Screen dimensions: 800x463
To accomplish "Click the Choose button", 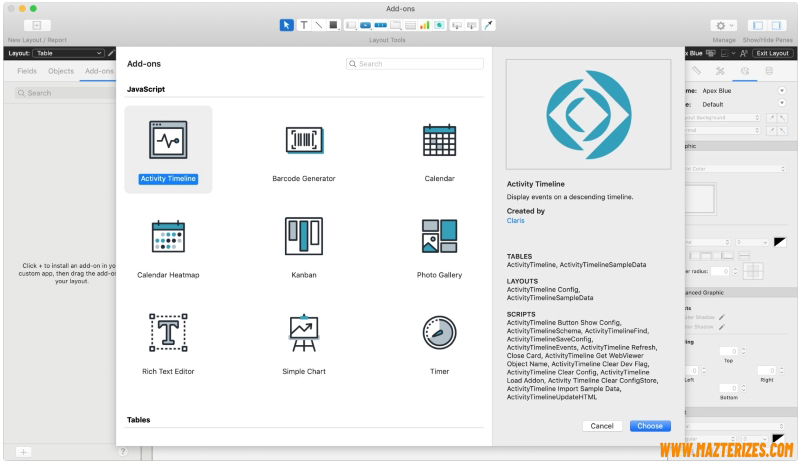I will 650,426.
